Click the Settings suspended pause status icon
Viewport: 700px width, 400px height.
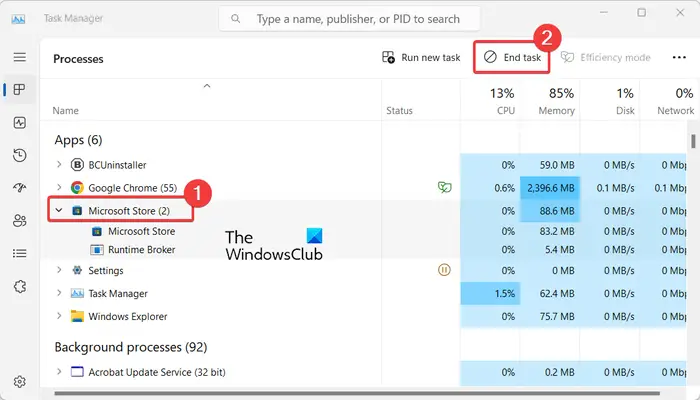tap(444, 270)
